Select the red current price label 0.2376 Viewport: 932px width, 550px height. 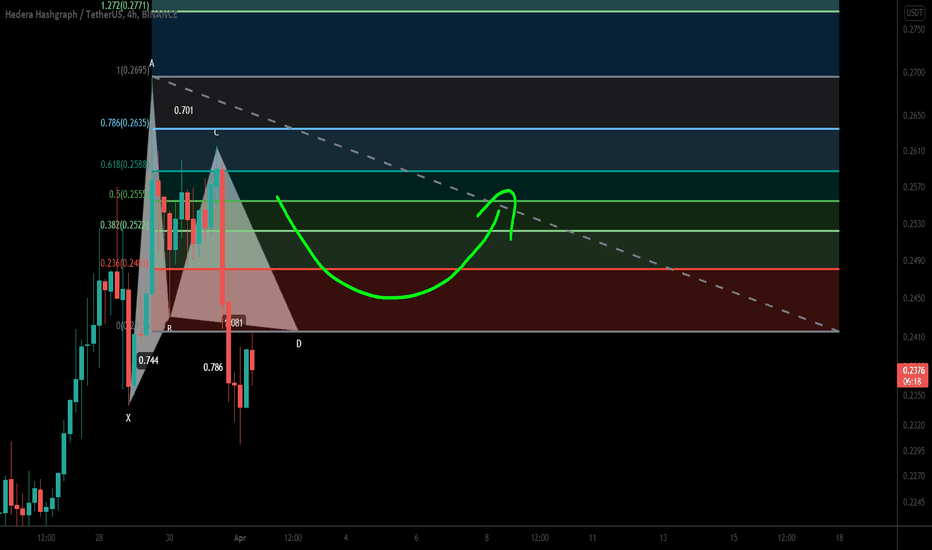(x=912, y=370)
